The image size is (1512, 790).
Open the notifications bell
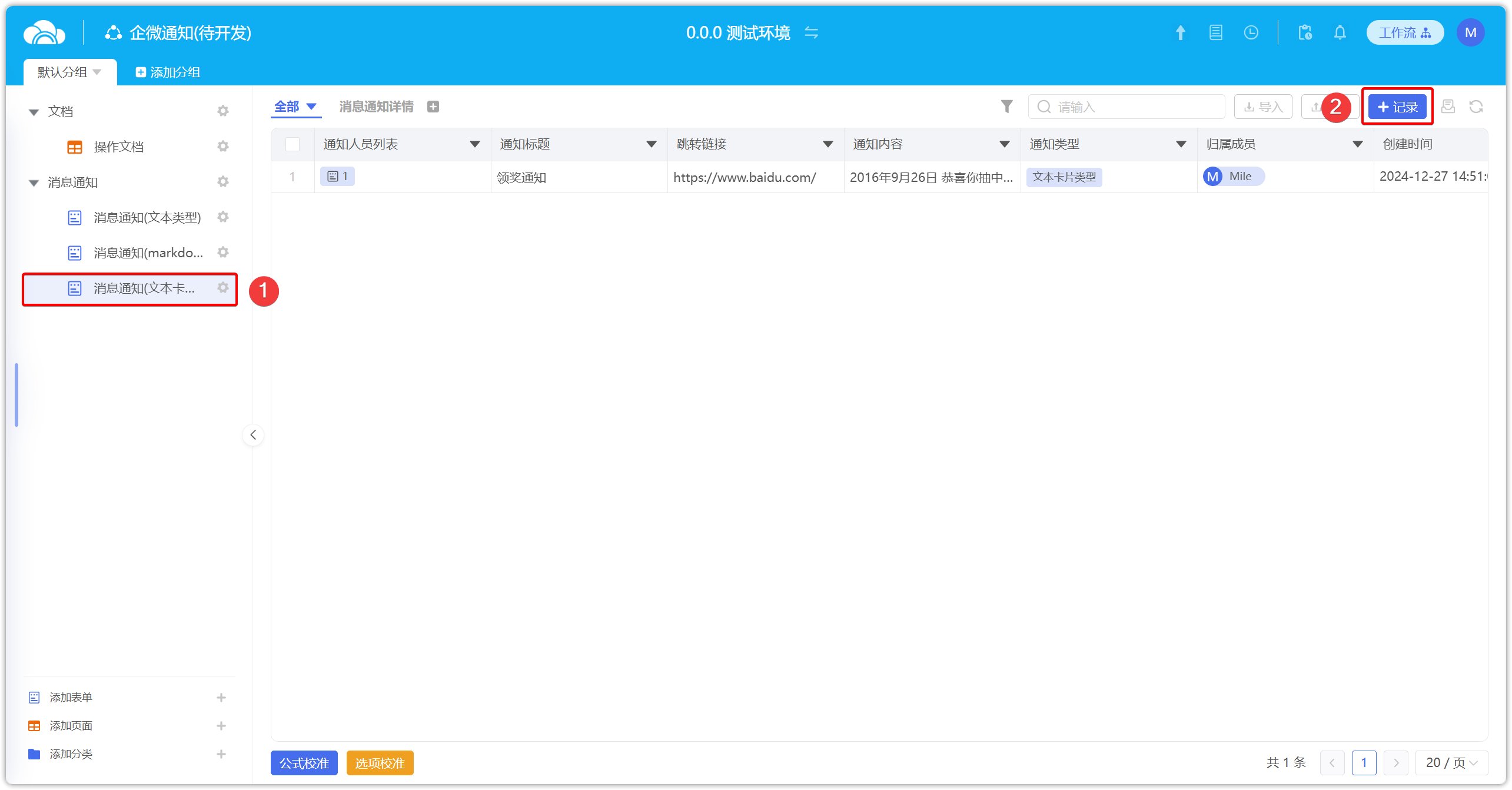pos(1340,32)
